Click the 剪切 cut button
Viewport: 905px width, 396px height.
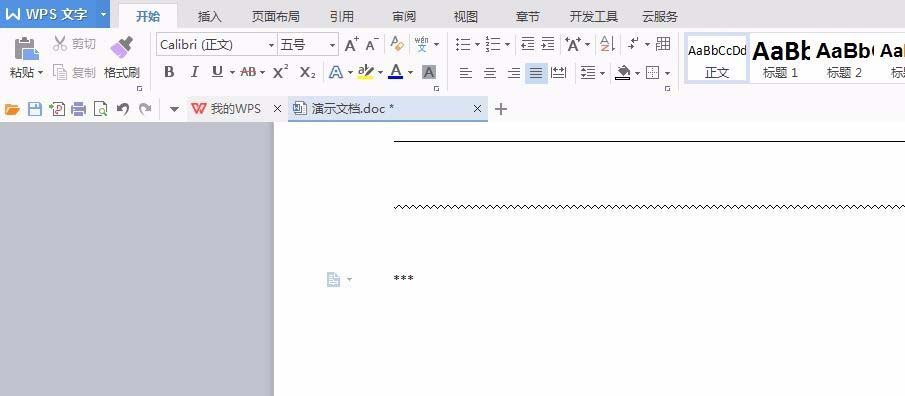tap(74, 43)
